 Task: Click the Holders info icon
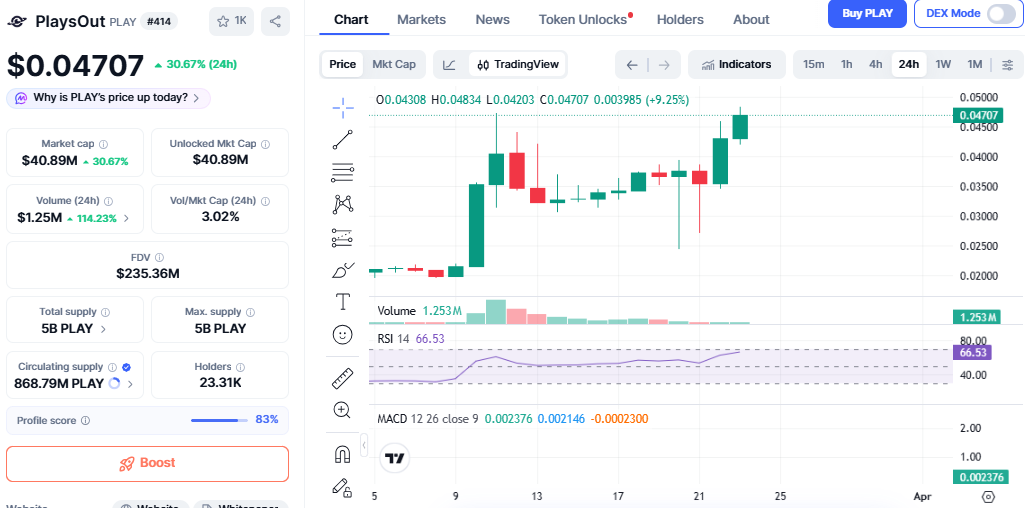pyautogui.click(x=240, y=367)
